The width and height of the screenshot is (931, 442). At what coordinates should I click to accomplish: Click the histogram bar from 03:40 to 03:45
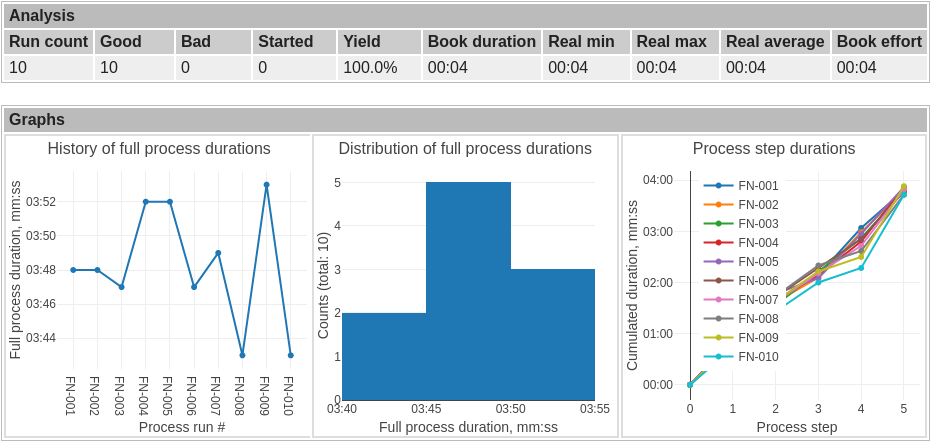(x=384, y=356)
